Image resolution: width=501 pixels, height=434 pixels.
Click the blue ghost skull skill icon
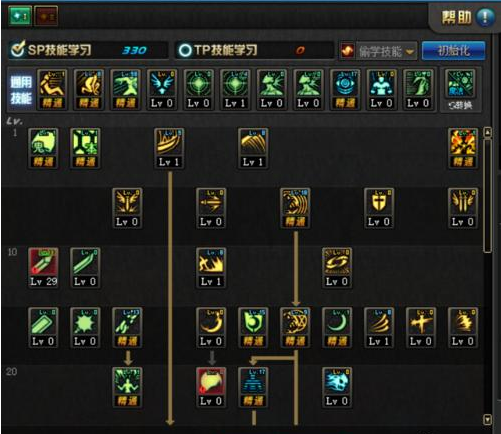pos(337,387)
